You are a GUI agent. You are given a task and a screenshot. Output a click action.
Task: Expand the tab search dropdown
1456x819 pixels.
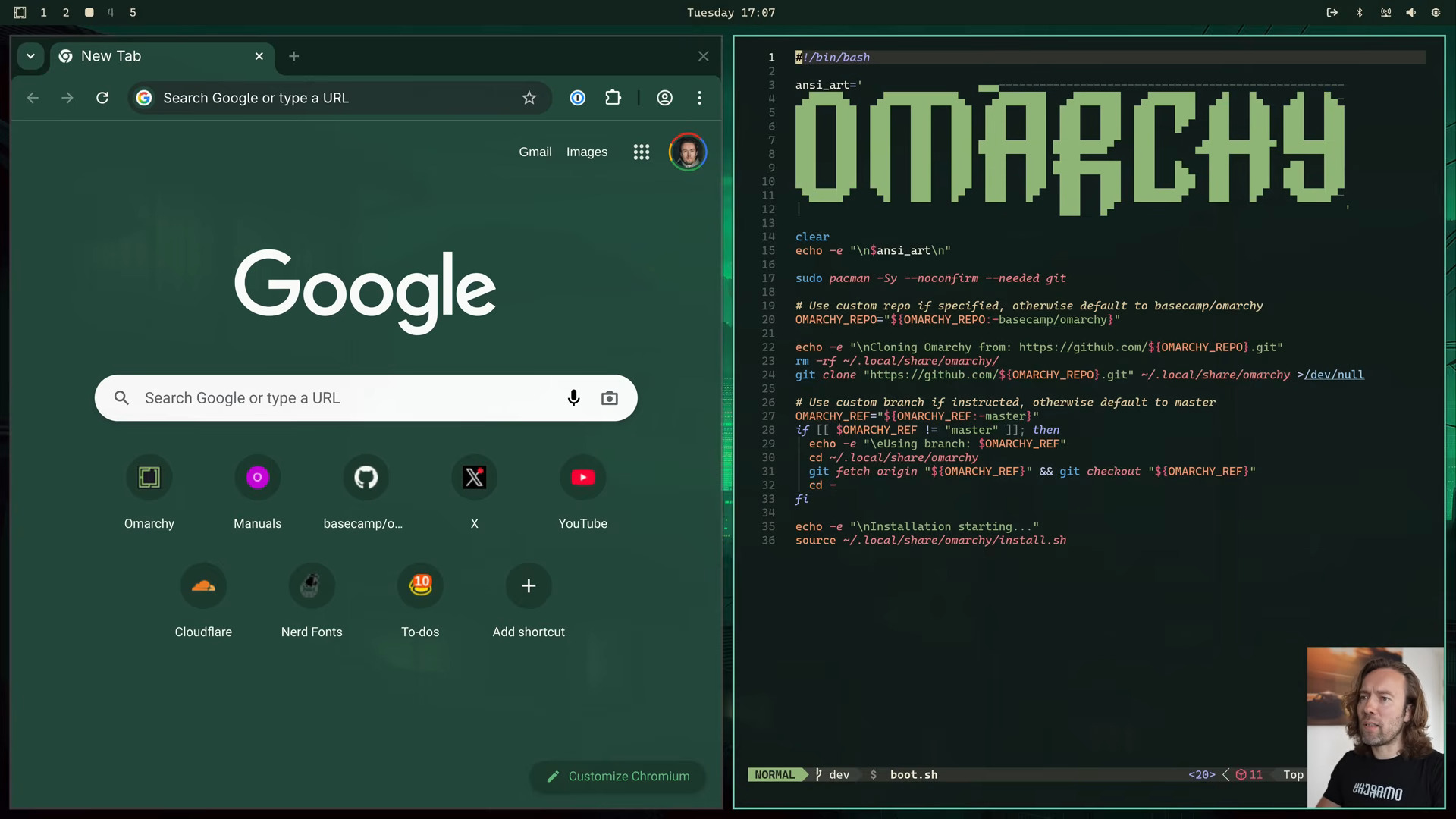[30, 56]
